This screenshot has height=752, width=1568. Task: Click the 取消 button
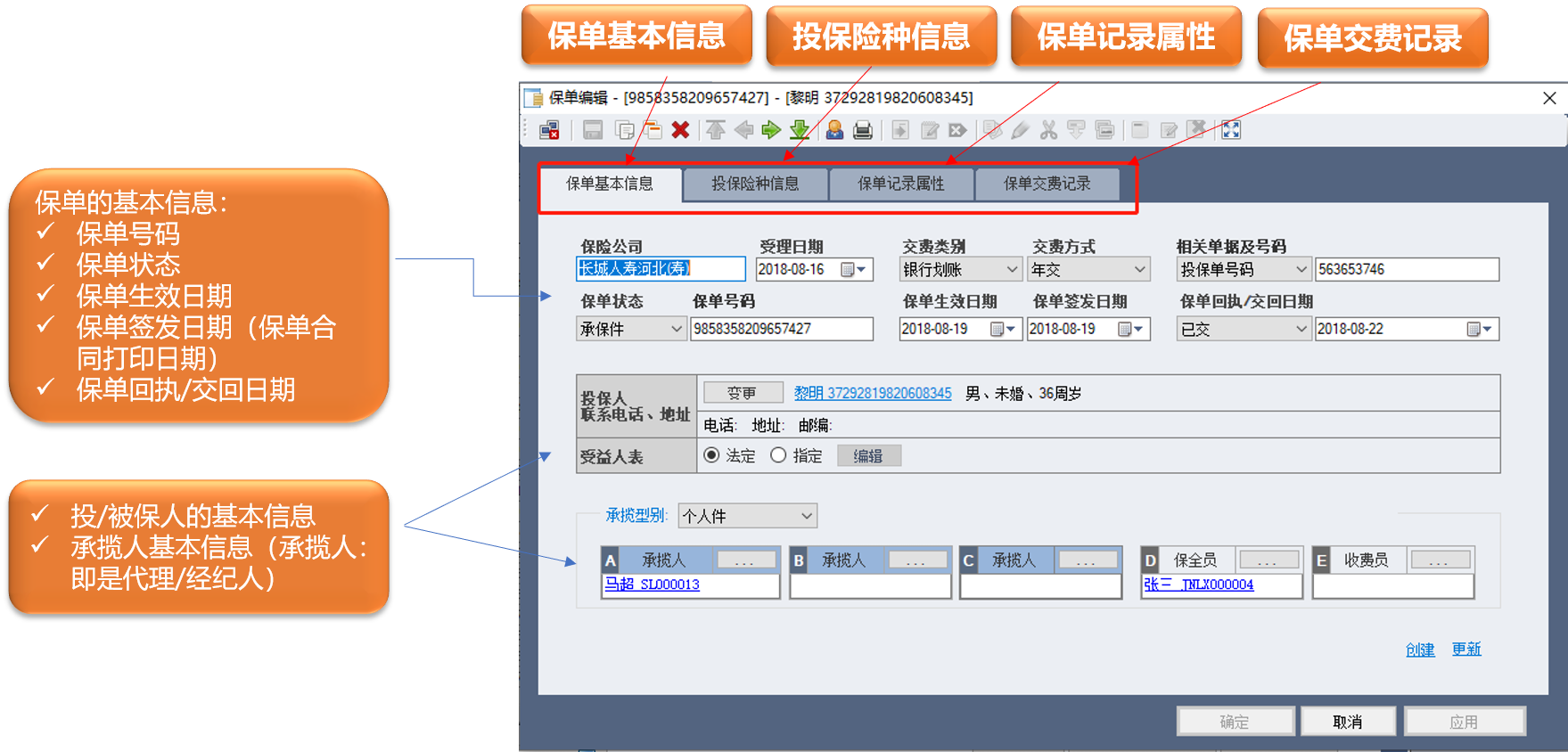[x=1347, y=722]
